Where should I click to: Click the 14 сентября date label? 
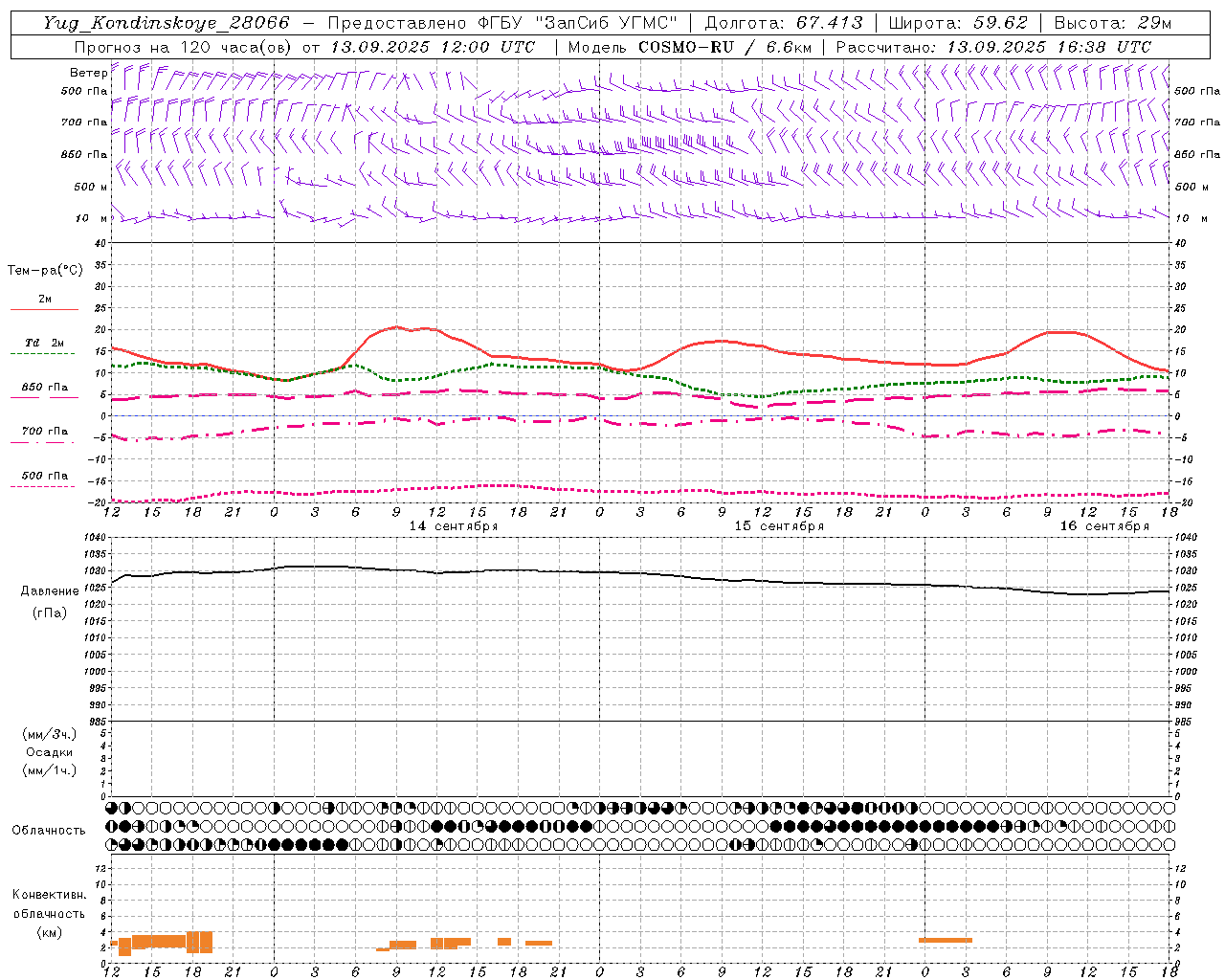click(454, 526)
